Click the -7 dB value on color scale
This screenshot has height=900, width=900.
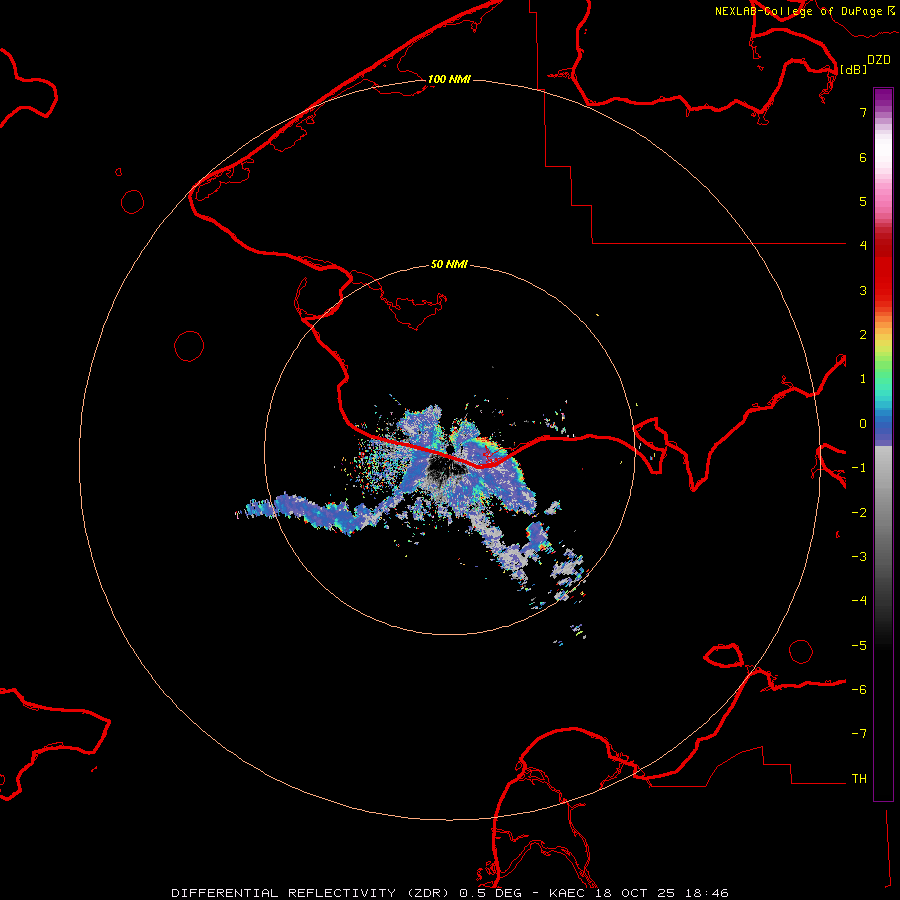pos(859,734)
